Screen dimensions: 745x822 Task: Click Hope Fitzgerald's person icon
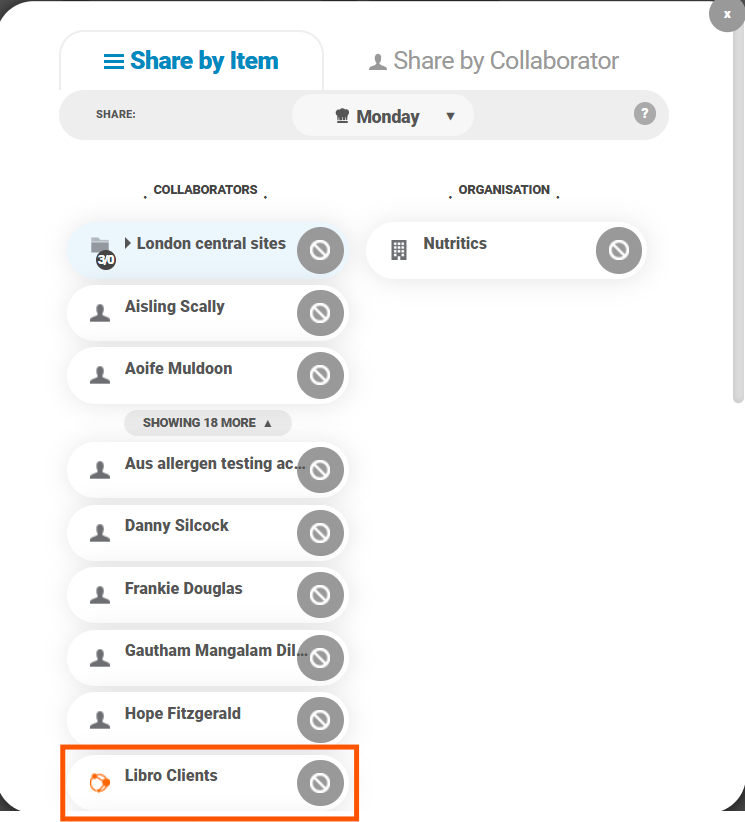(100, 720)
